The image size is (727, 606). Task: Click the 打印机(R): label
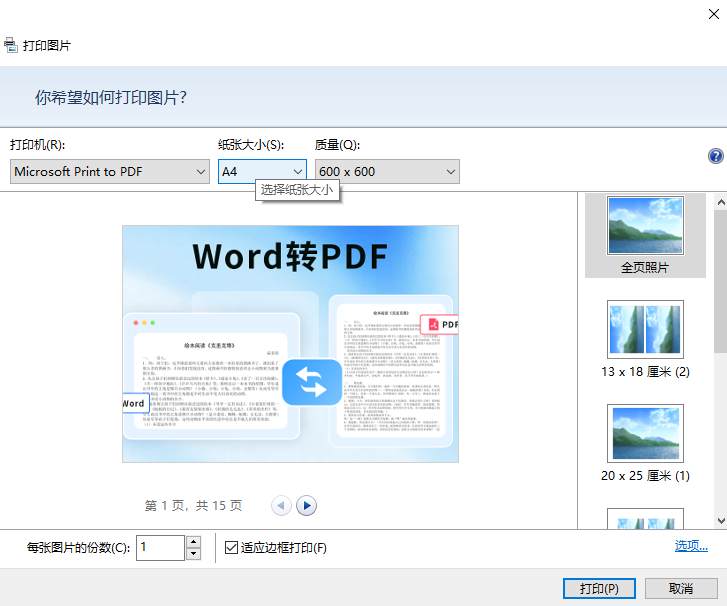point(38,145)
